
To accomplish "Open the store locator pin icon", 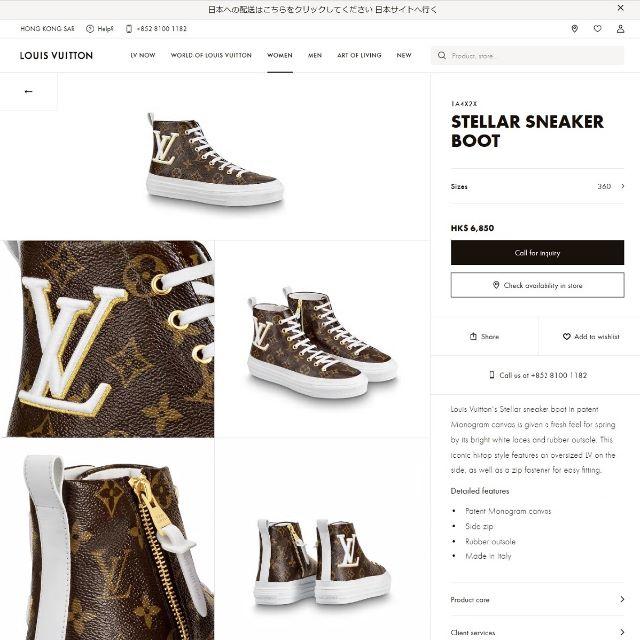I will (x=574, y=29).
